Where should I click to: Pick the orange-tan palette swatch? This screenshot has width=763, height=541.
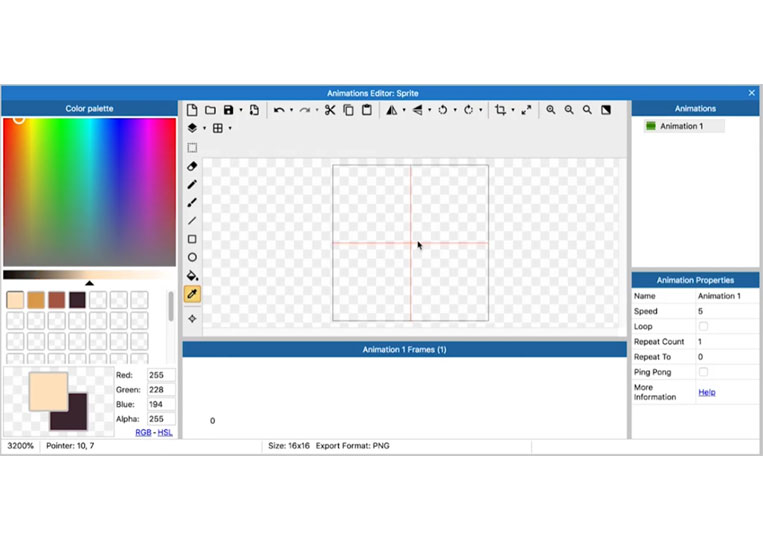click(x=36, y=300)
